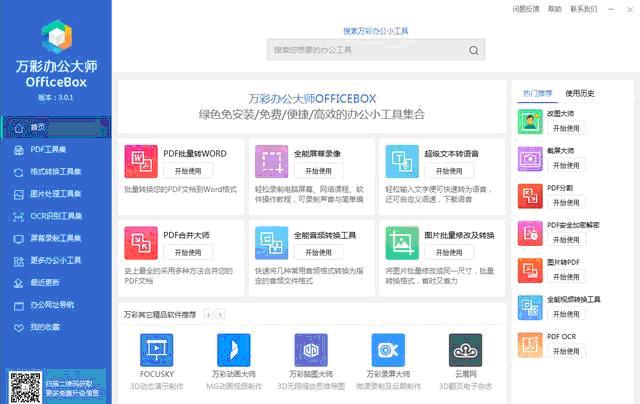Click the PDF OCR icon in sidebar list
The image size is (640, 404).
[x=530, y=345]
